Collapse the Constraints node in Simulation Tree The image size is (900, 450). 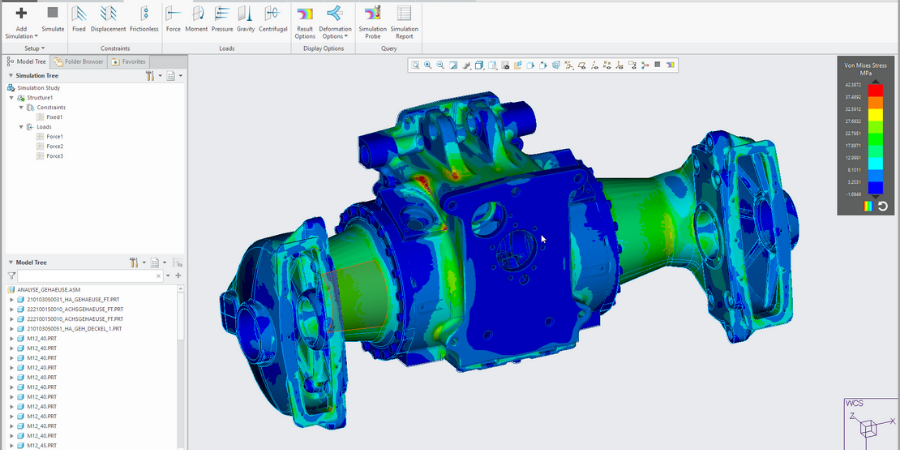click(x=20, y=107)
